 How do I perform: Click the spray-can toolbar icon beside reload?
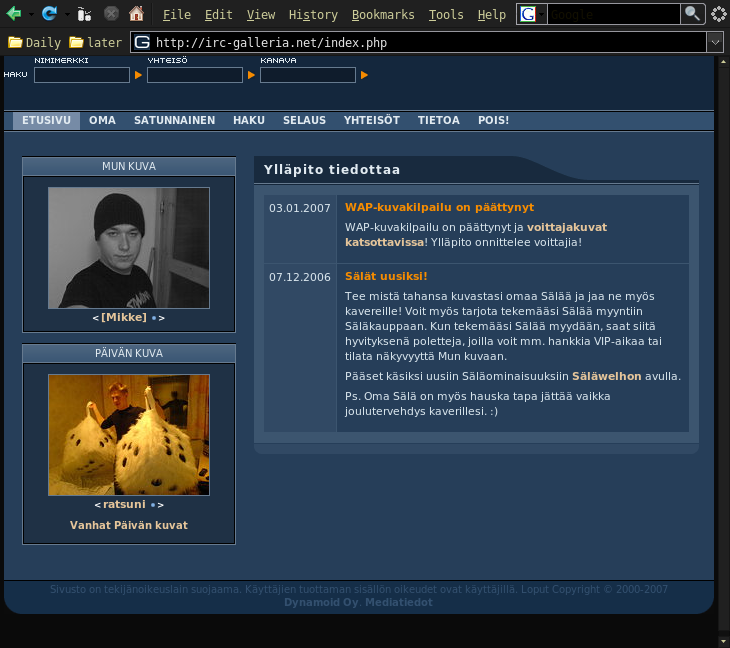click(84, 14)
